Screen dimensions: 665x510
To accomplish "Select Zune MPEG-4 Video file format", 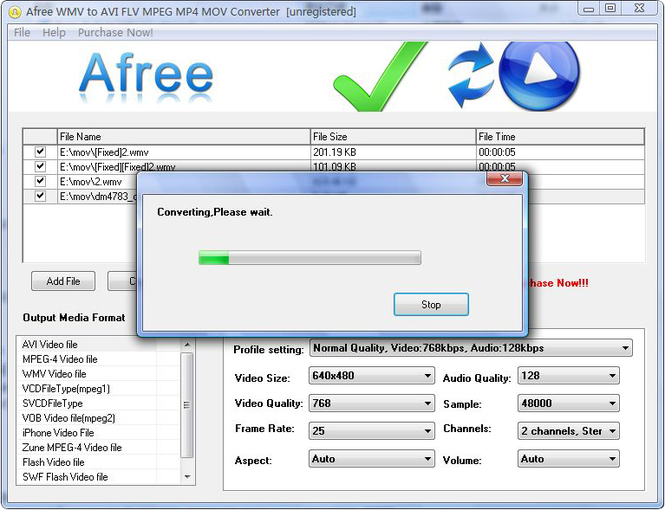I will point(98,448).
